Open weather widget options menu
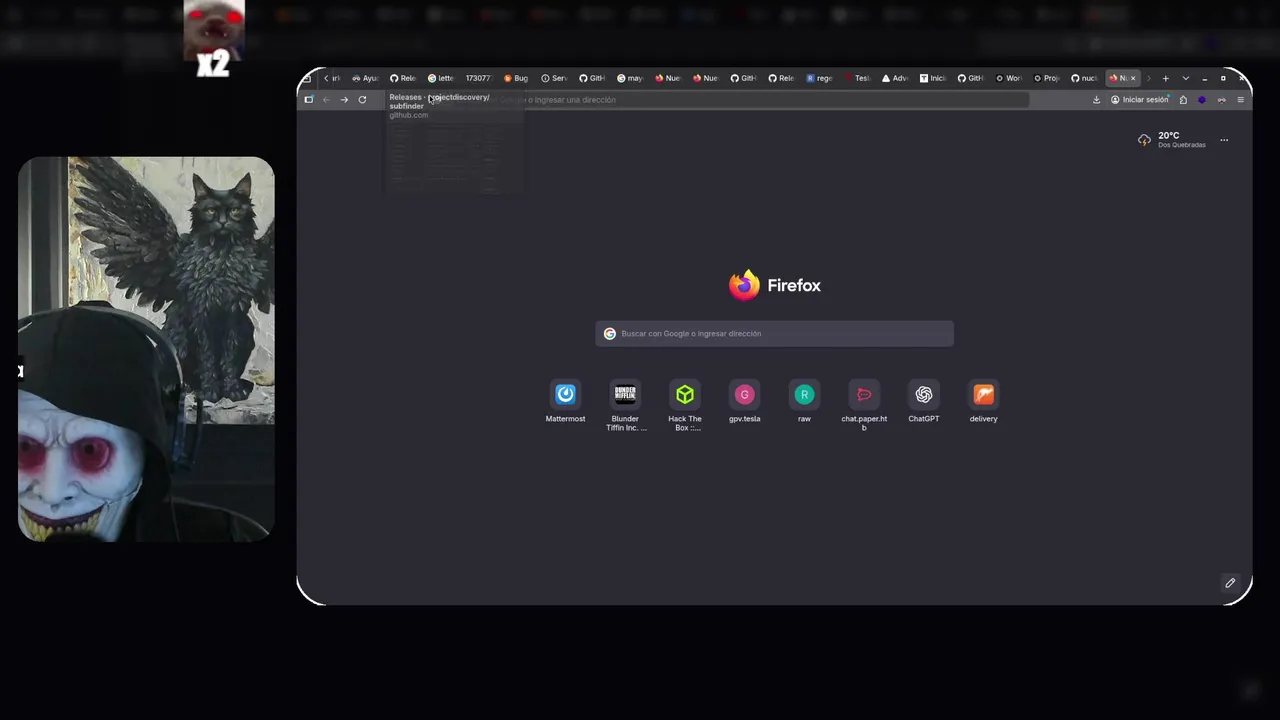1280x720 pixels. (1224, 140)
